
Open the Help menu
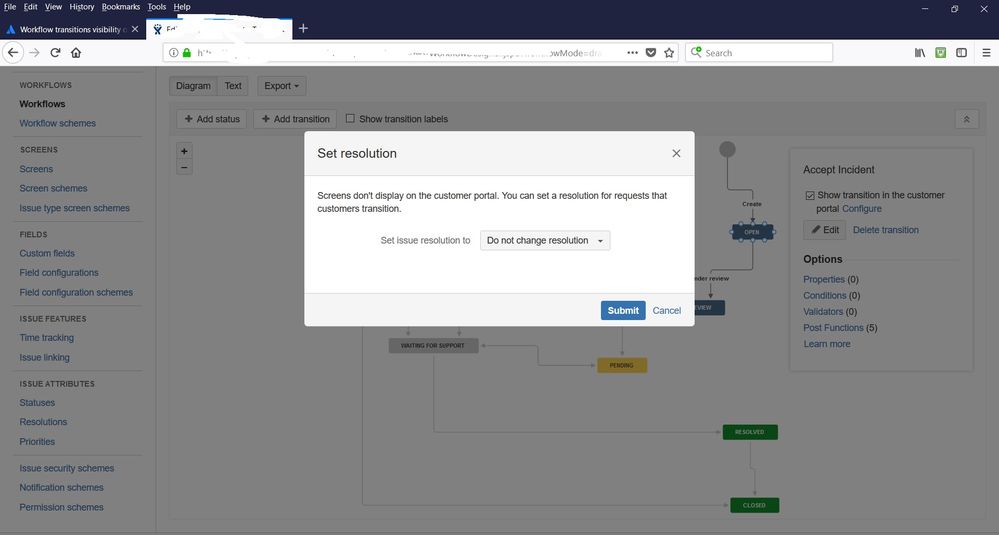tap(182, 6)
